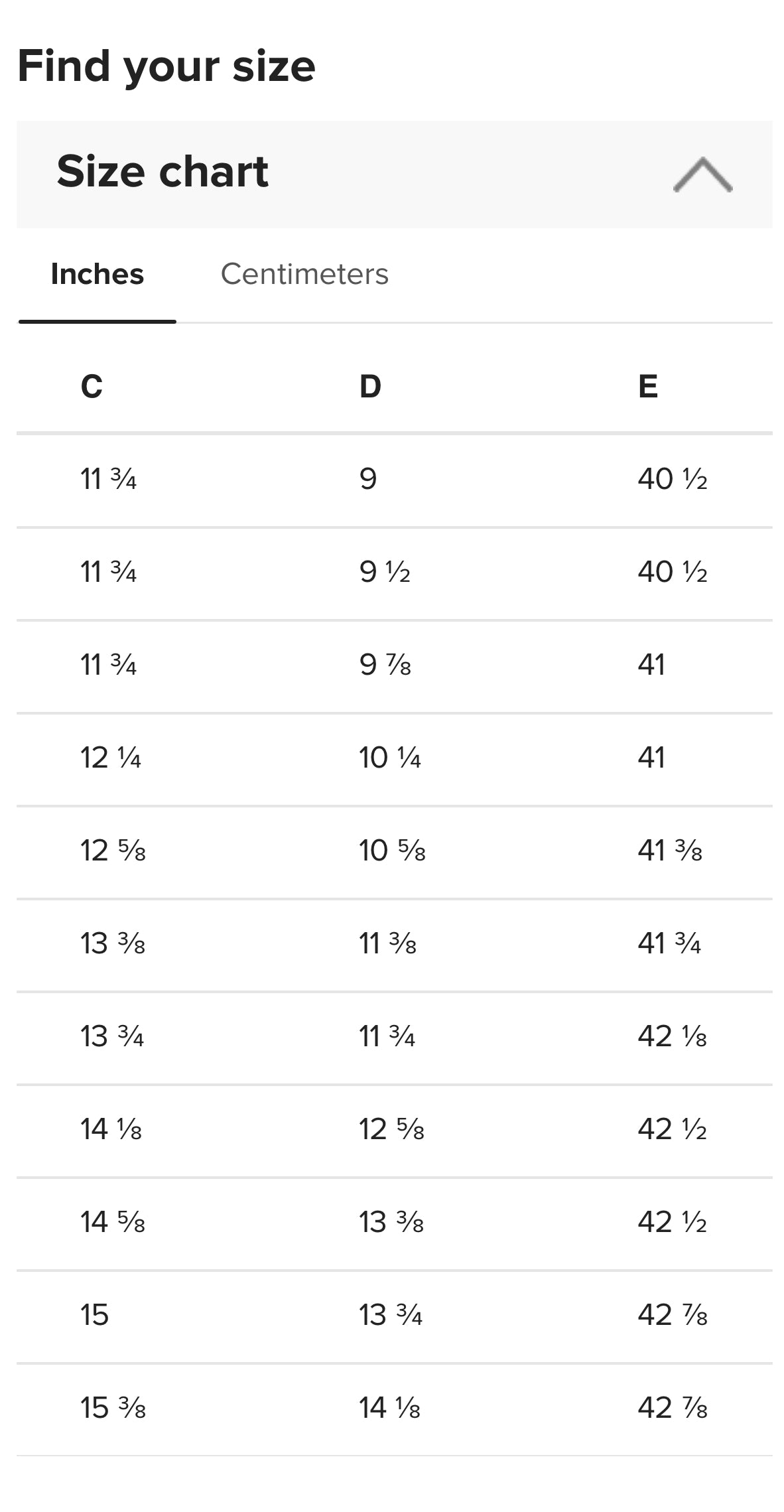Click the 41 ¾ cell in column E
784x1512 pixels.
[x=669, y=943]
